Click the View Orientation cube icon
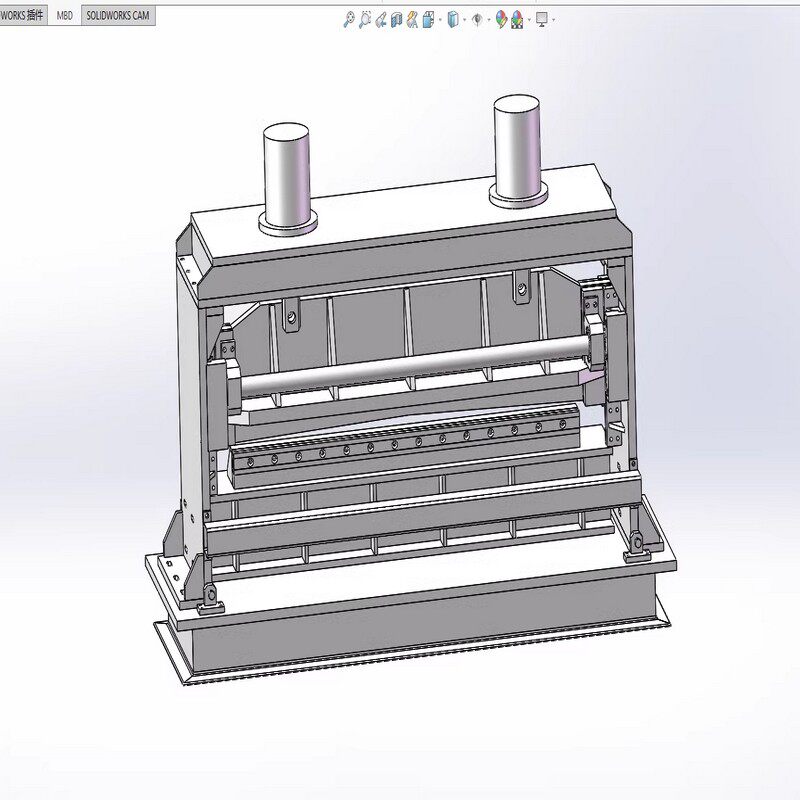800x800 pixels. pyautogui.click(x=428, y=20)
